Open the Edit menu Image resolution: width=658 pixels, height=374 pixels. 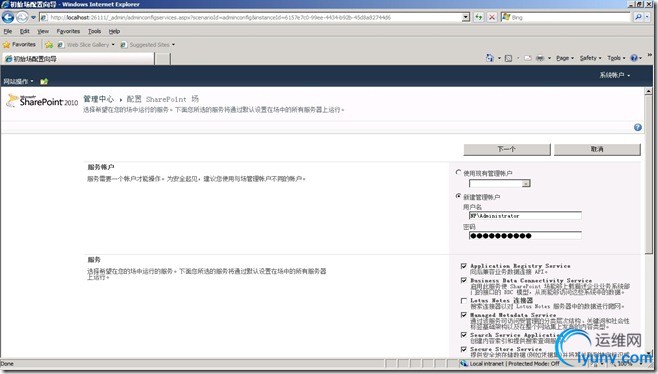pos(25,31)
